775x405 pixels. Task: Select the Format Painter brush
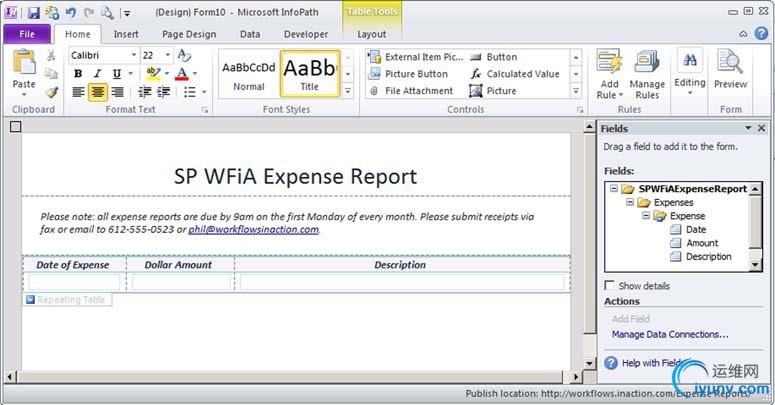click(51, 92)
